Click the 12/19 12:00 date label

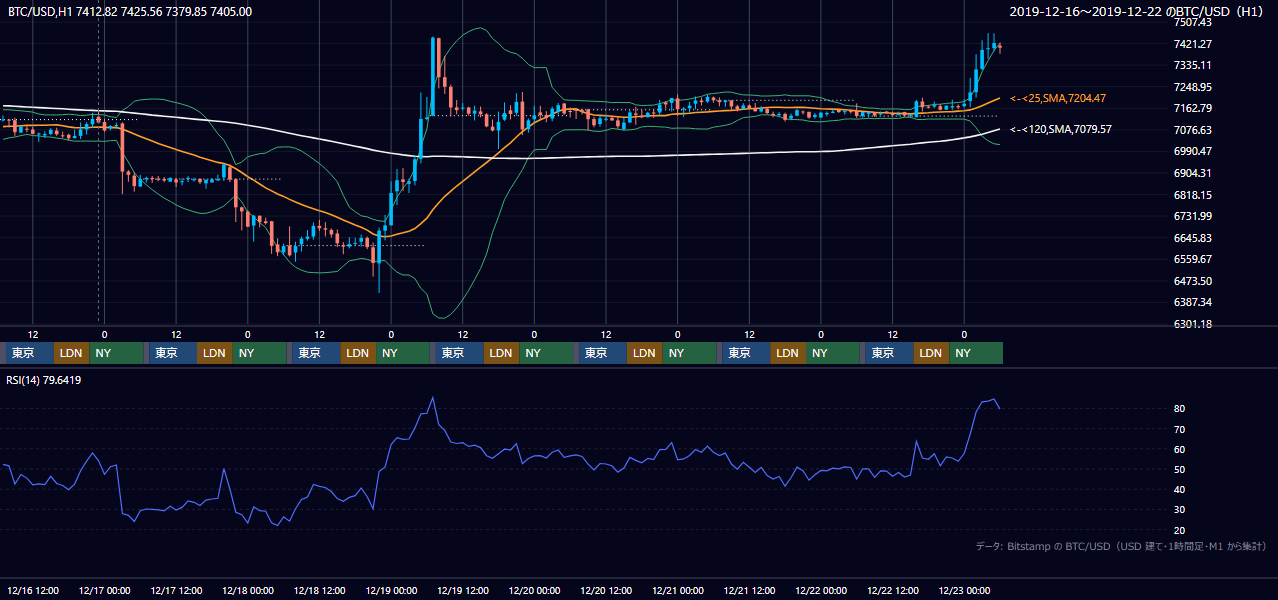(x=463, y=590)
